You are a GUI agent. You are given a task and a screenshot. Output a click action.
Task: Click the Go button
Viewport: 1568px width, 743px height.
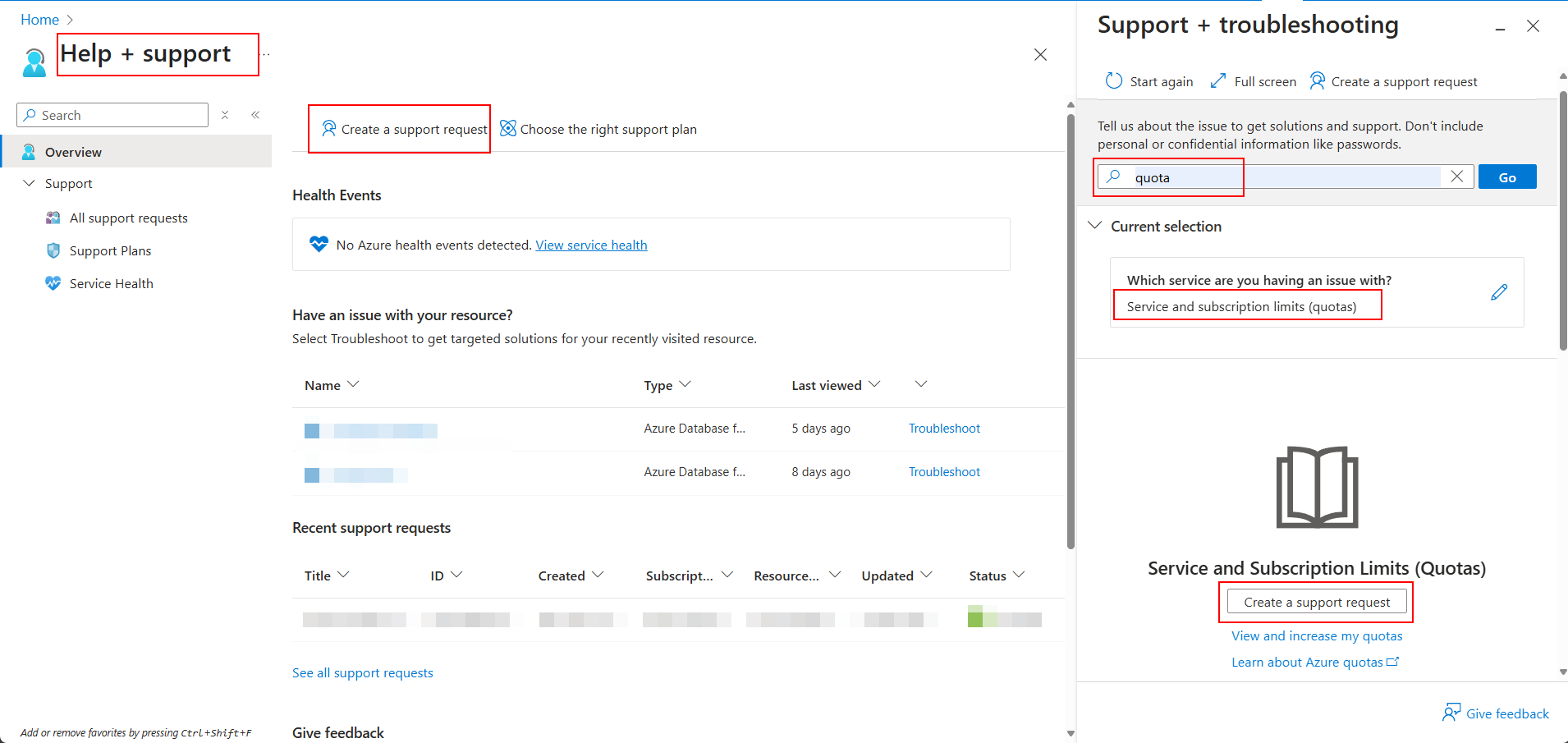click(1507, 177)
